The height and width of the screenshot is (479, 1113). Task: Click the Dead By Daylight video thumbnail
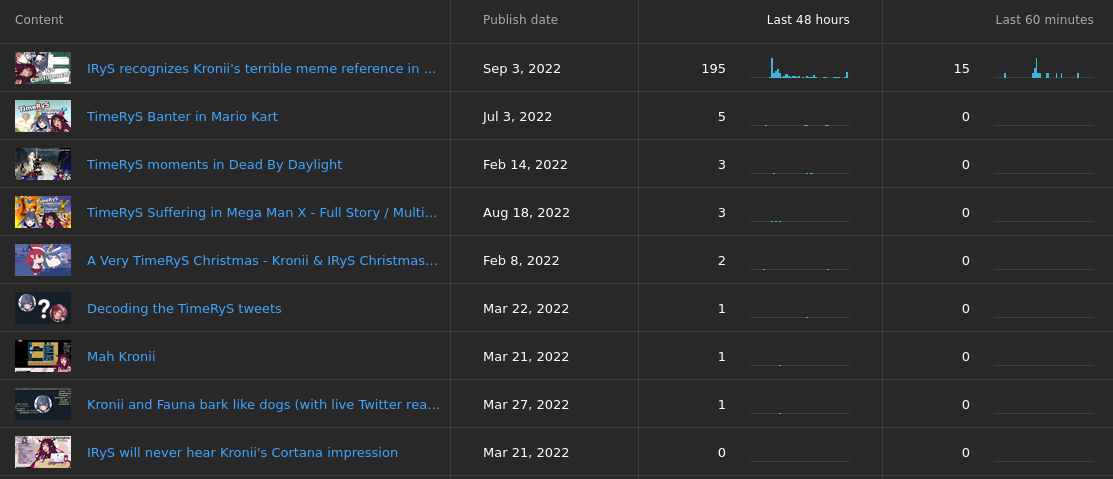point(43,164)
